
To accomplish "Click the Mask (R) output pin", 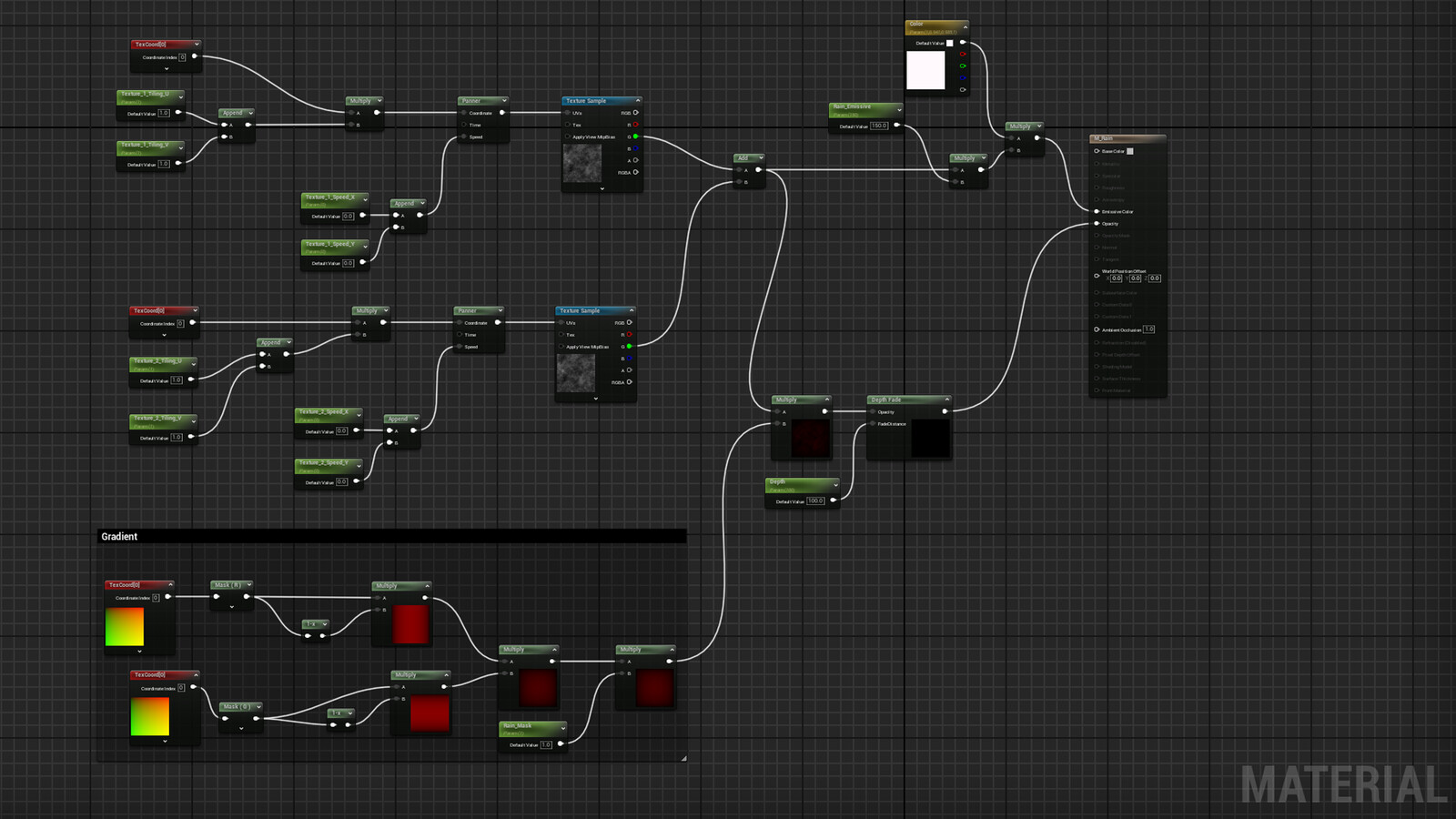I will tap(247, 597).
